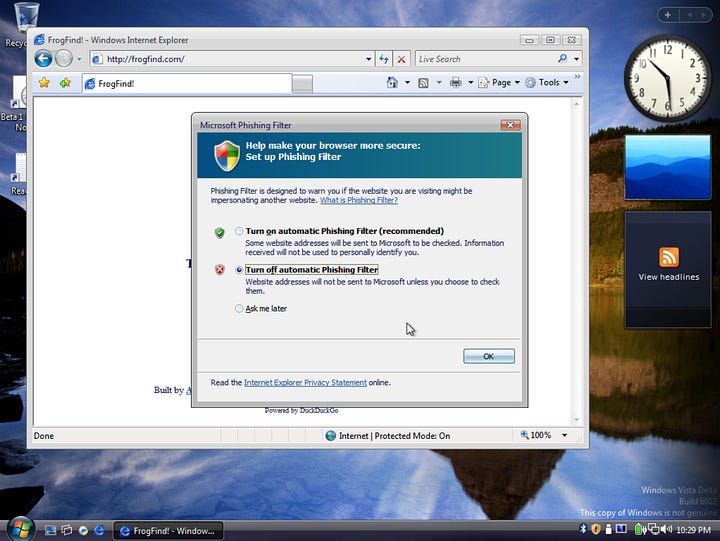The width and height of the screenshot is (720, 541).
Task: Expand the Home button dropdown arrow
Action: pos(407,83)
